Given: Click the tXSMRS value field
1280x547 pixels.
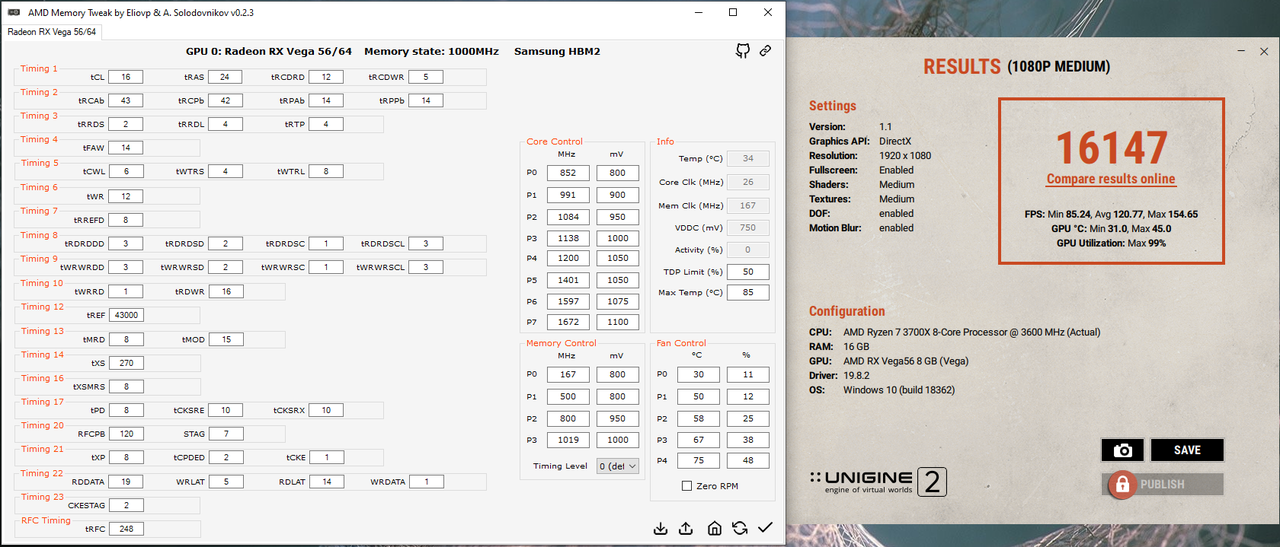Looking at the screenshot, I should point(126,386).
